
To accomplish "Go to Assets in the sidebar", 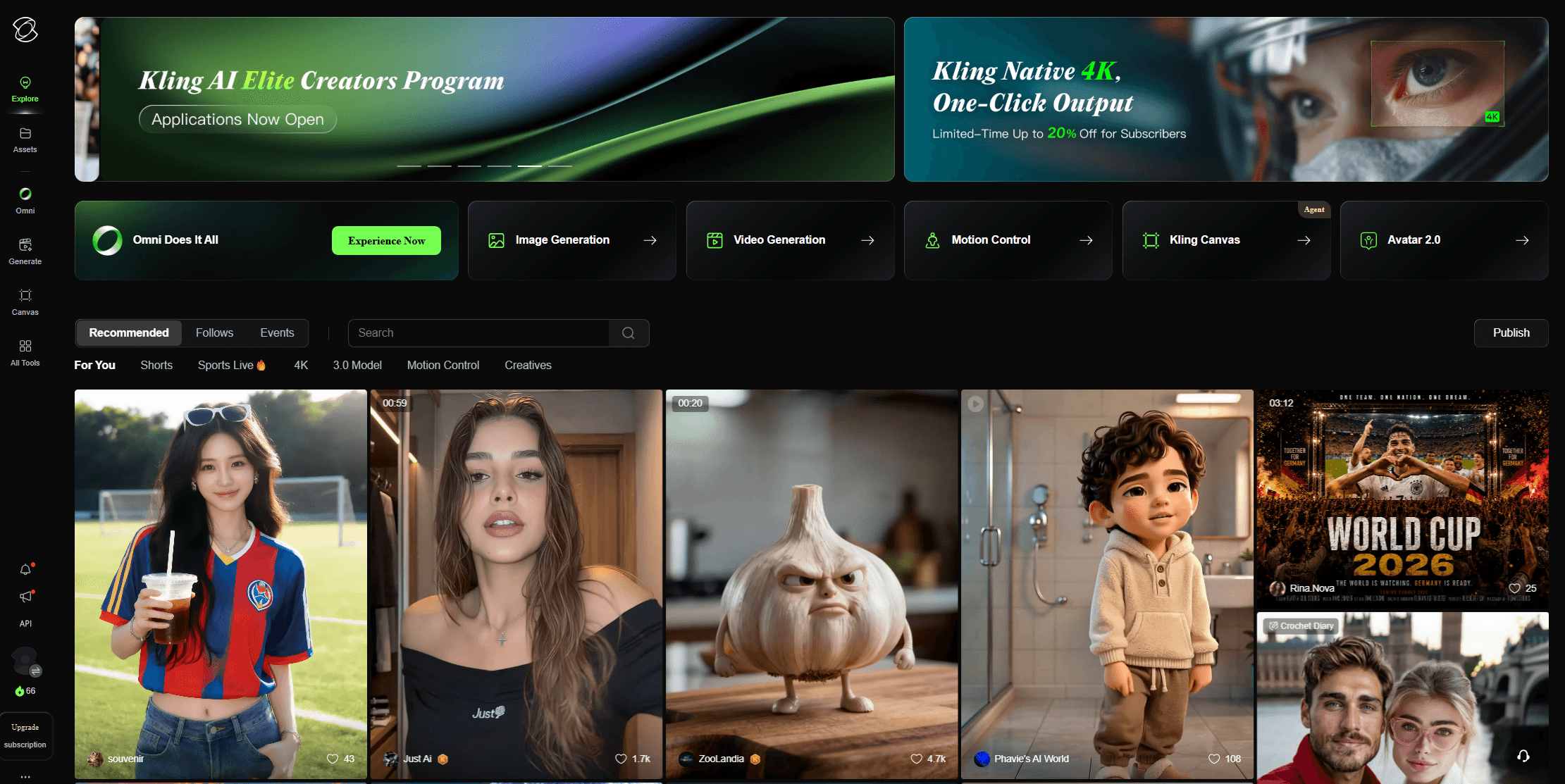I will (x=25, y=140).
